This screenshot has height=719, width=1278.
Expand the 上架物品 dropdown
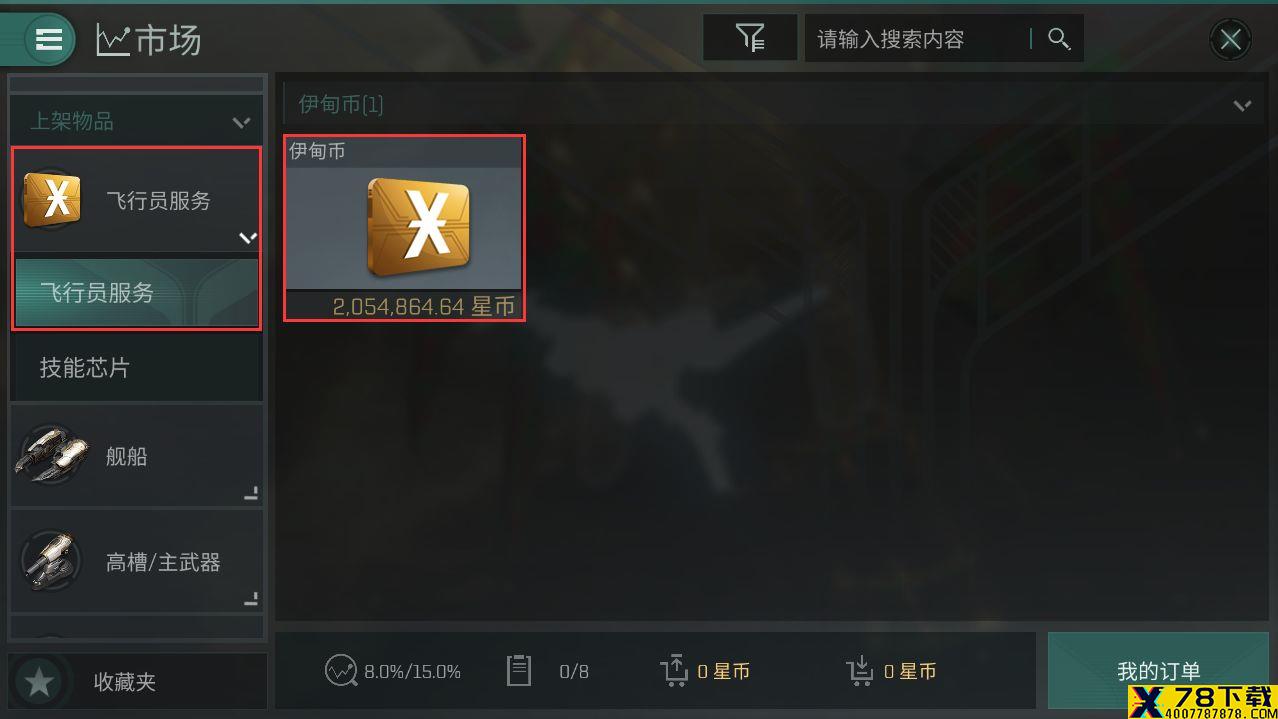136,121
